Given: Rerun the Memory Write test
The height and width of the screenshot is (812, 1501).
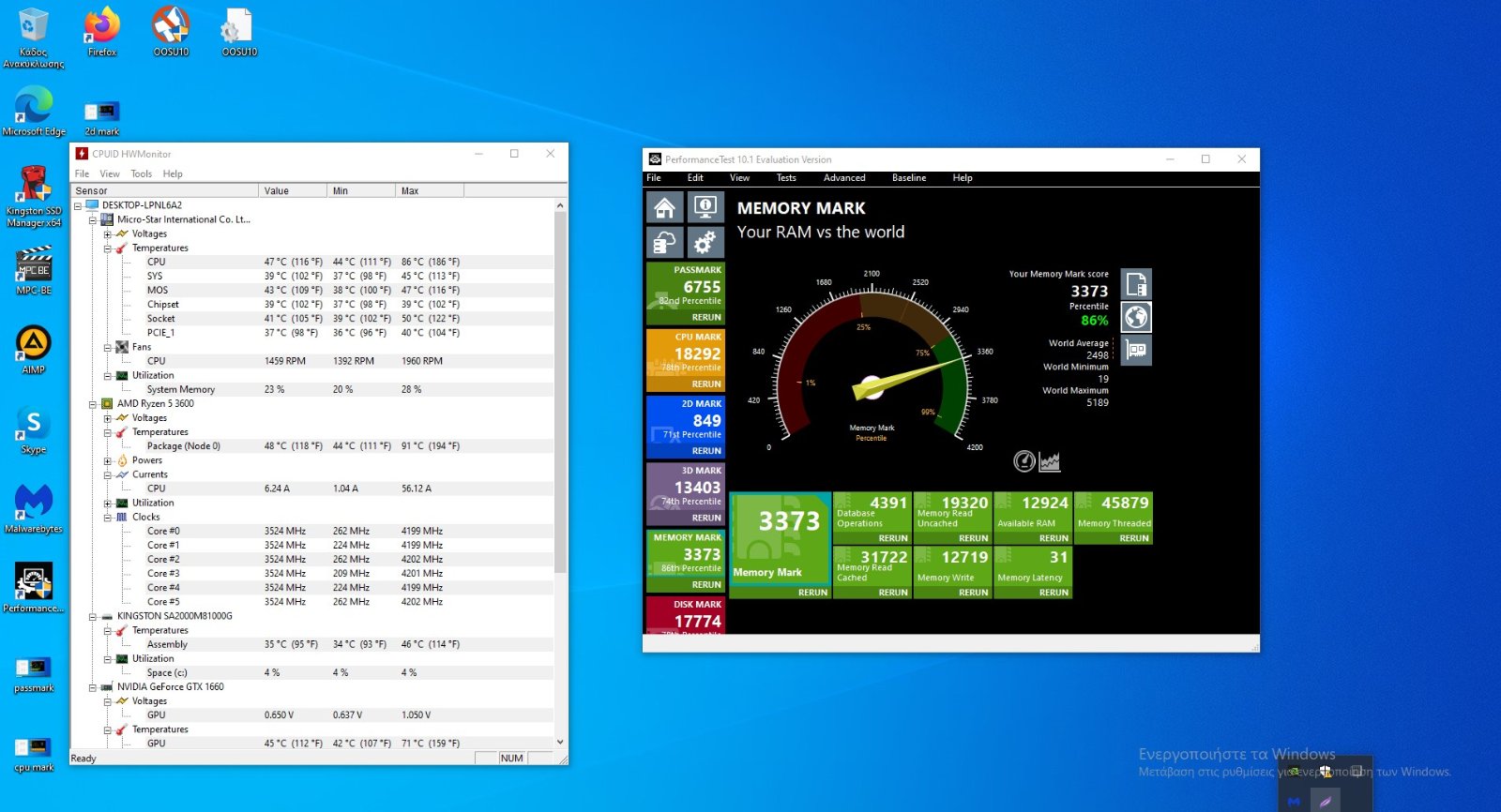Looking at the screenshot, I should (x=974, y=593).
